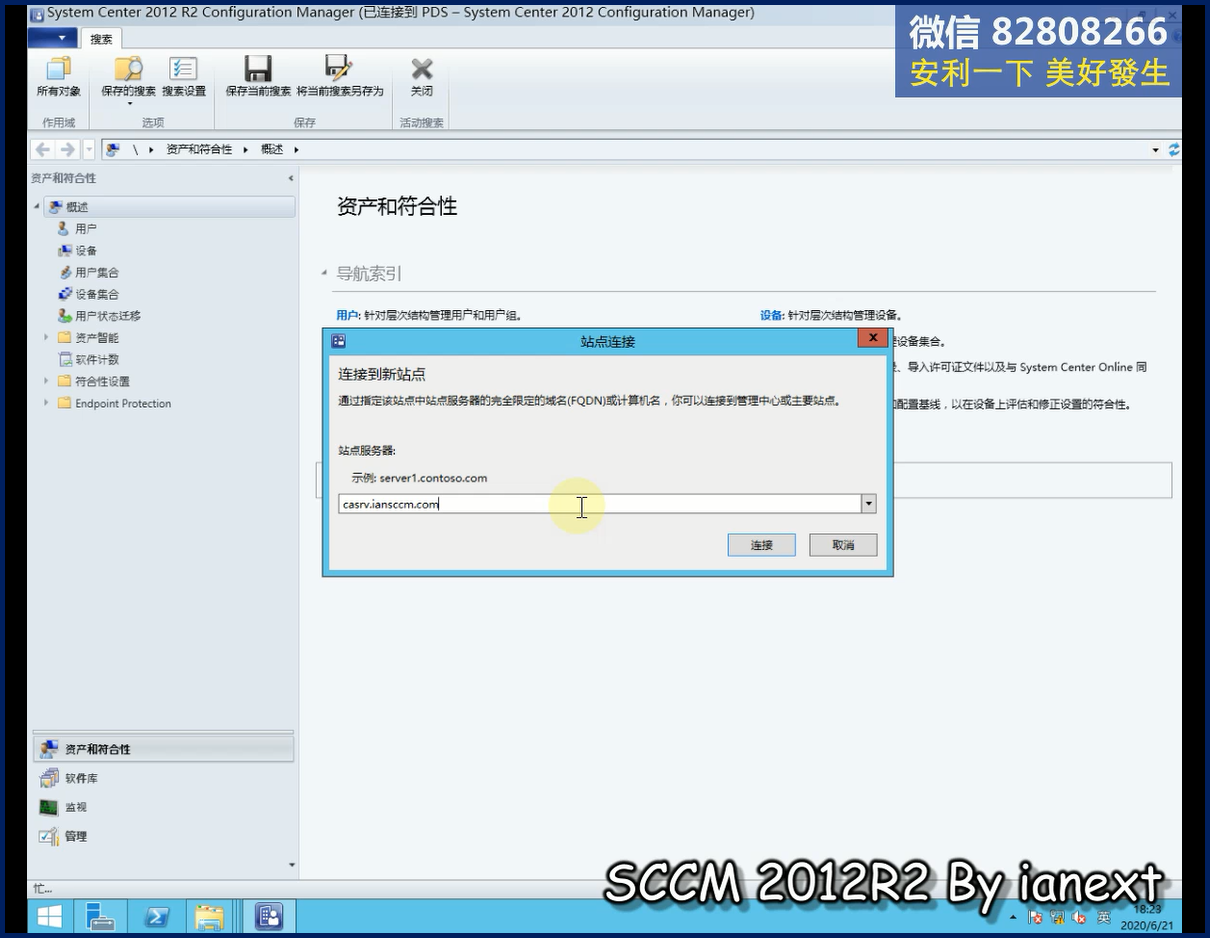Screen dimensions: 1210x938
Task: Click the 英 input method indicator
Action: (1104, 918)
